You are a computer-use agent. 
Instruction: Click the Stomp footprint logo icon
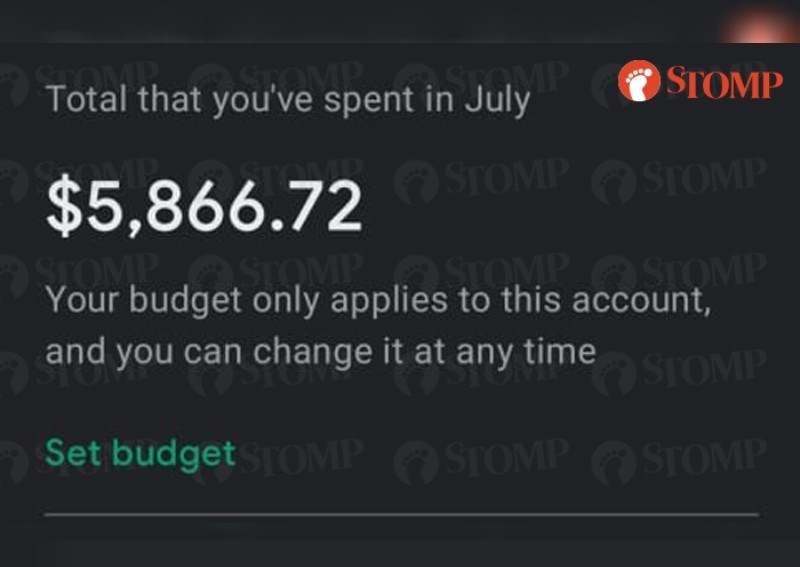click(x=639, y=81)
